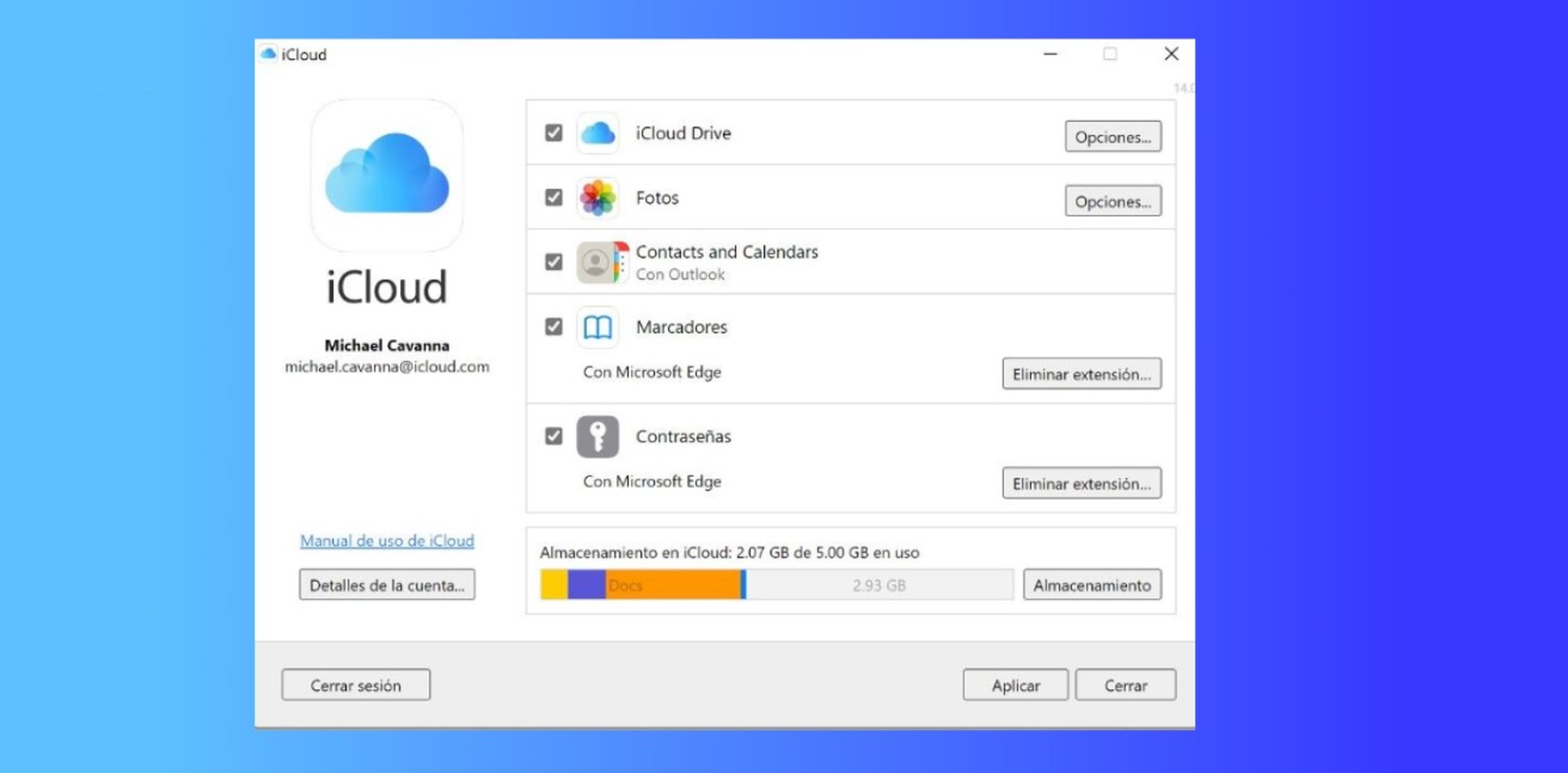1568x773 pixels.
Task: Open the Manual de uso de iCloud link
Action: pos(387,541)
